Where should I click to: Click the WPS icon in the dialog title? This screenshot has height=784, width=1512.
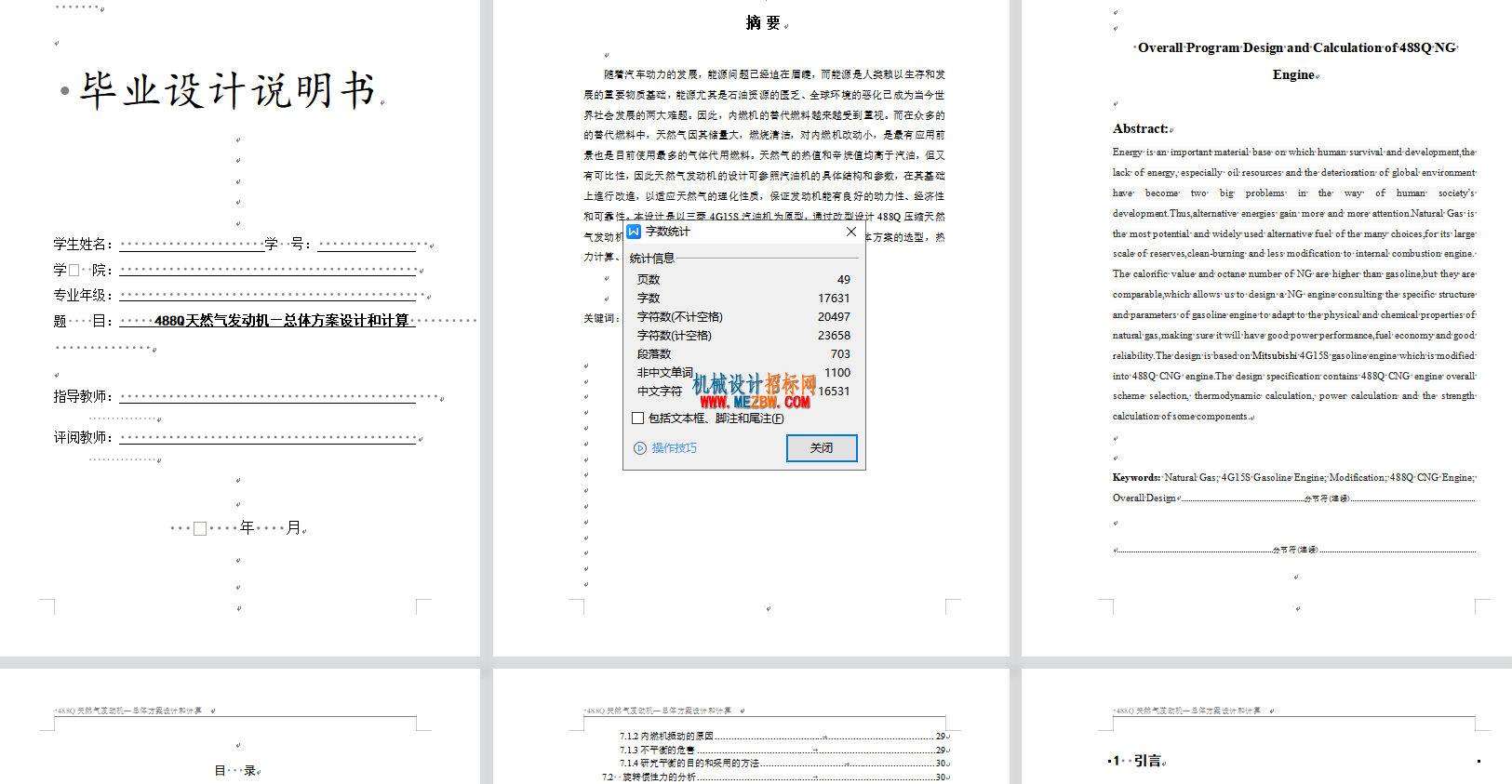point(635,232)
